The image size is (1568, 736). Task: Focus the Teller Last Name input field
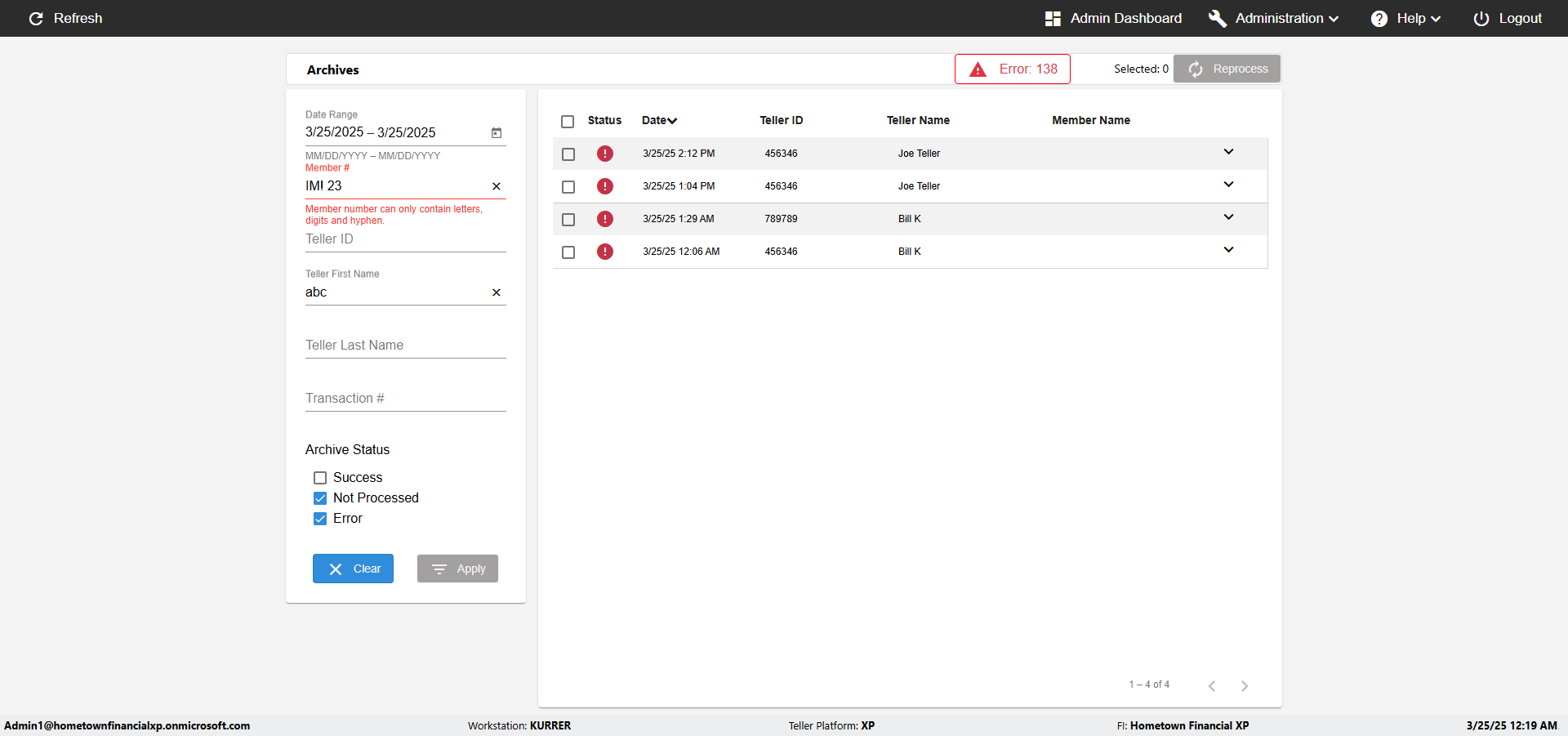pyautogui.click(x=405, y=346)
